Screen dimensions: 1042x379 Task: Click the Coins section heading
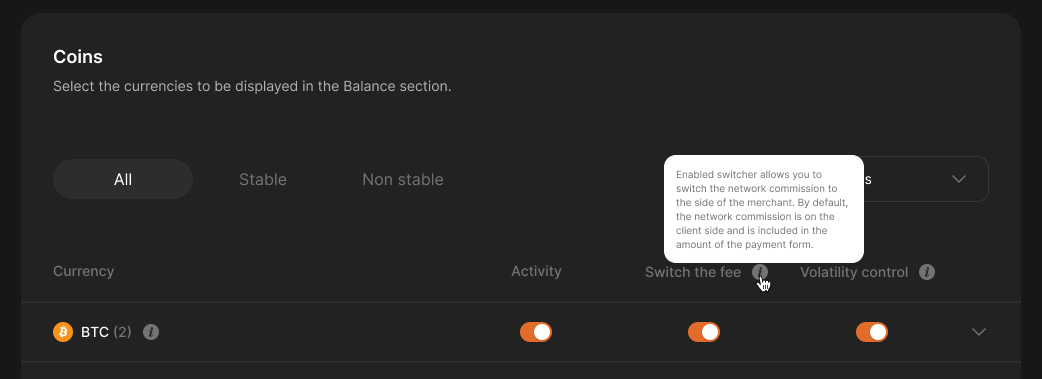click(78, 57)
